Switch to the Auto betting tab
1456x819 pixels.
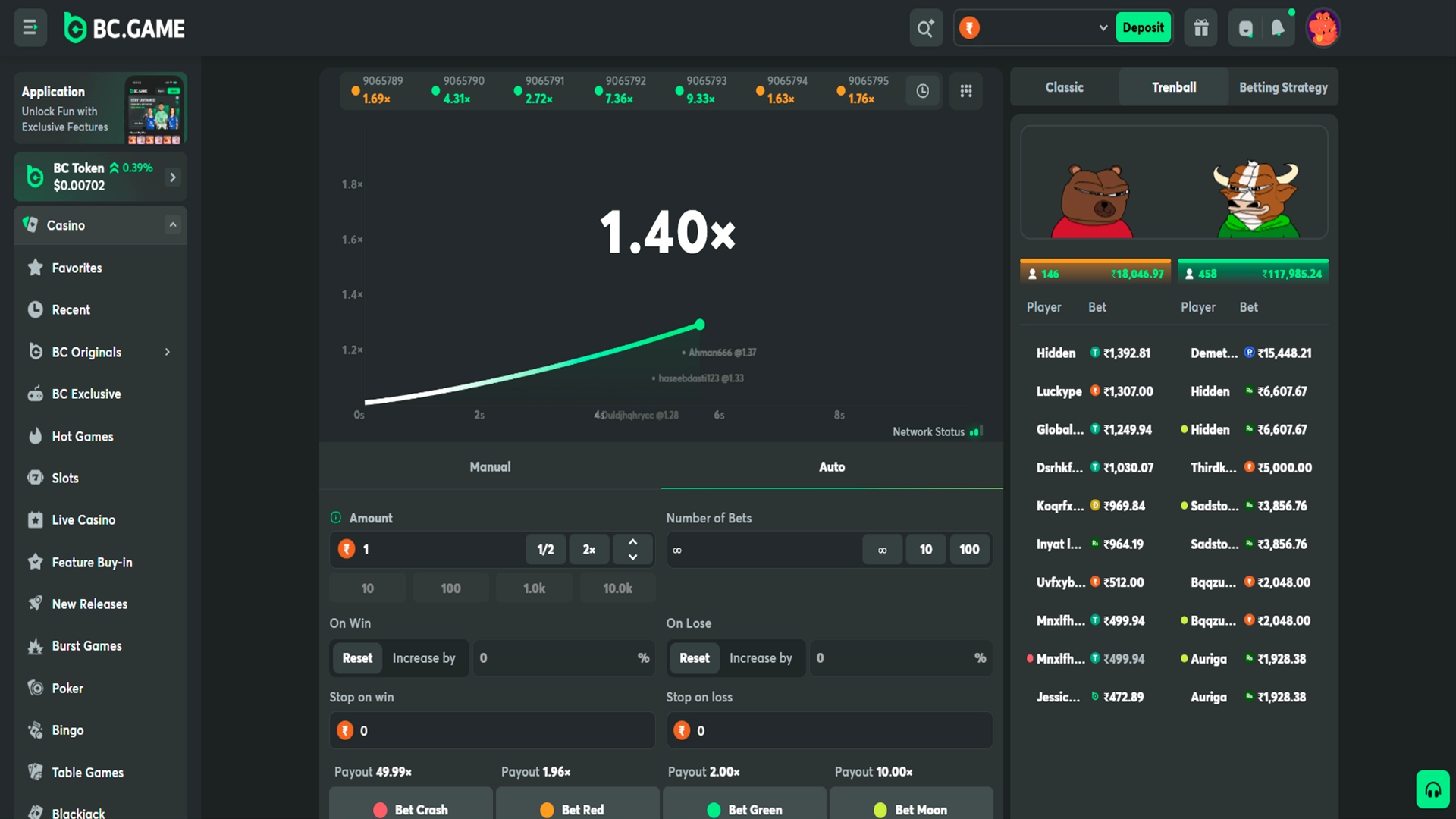pos(832,466)
